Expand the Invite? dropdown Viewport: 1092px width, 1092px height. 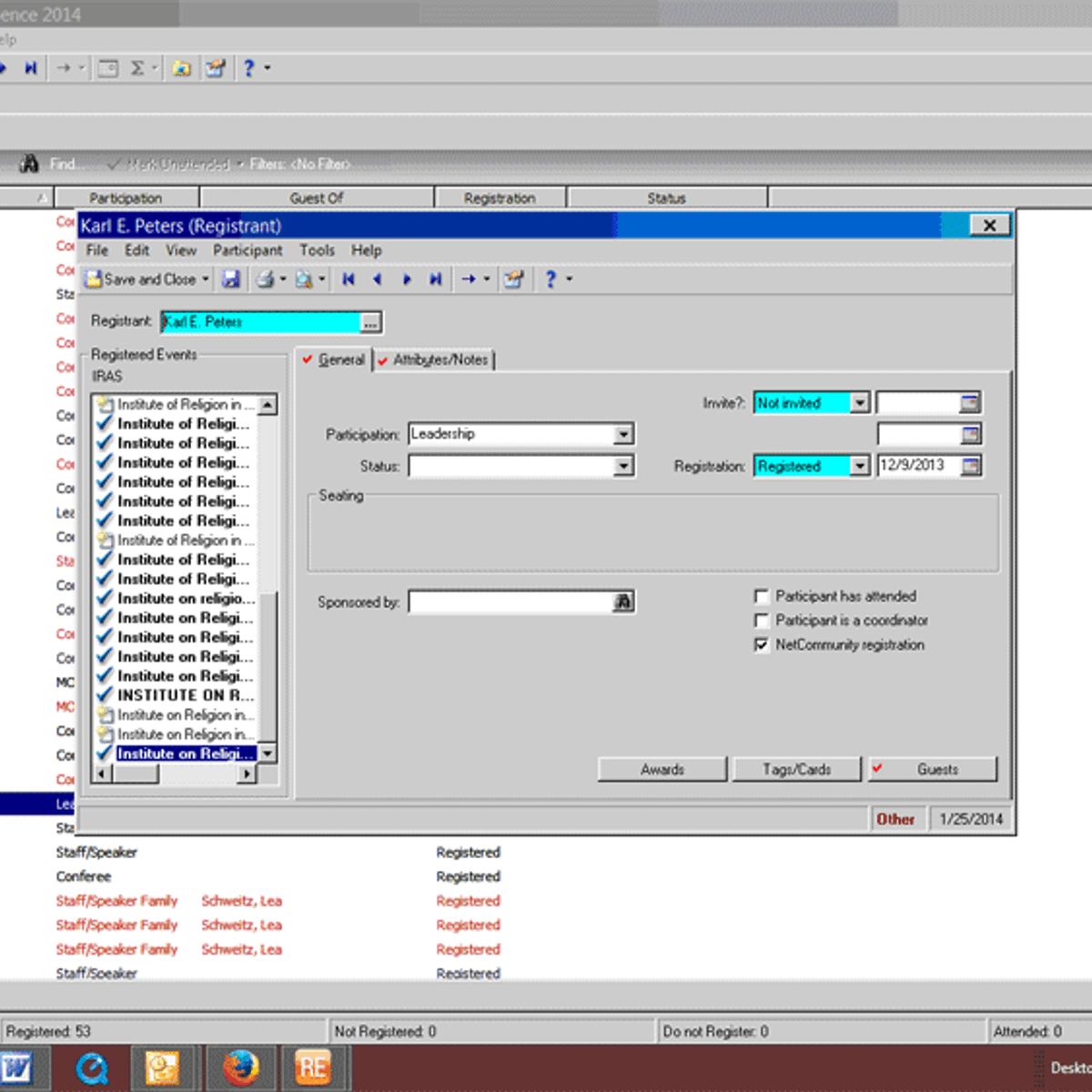[x=859, y=403]
